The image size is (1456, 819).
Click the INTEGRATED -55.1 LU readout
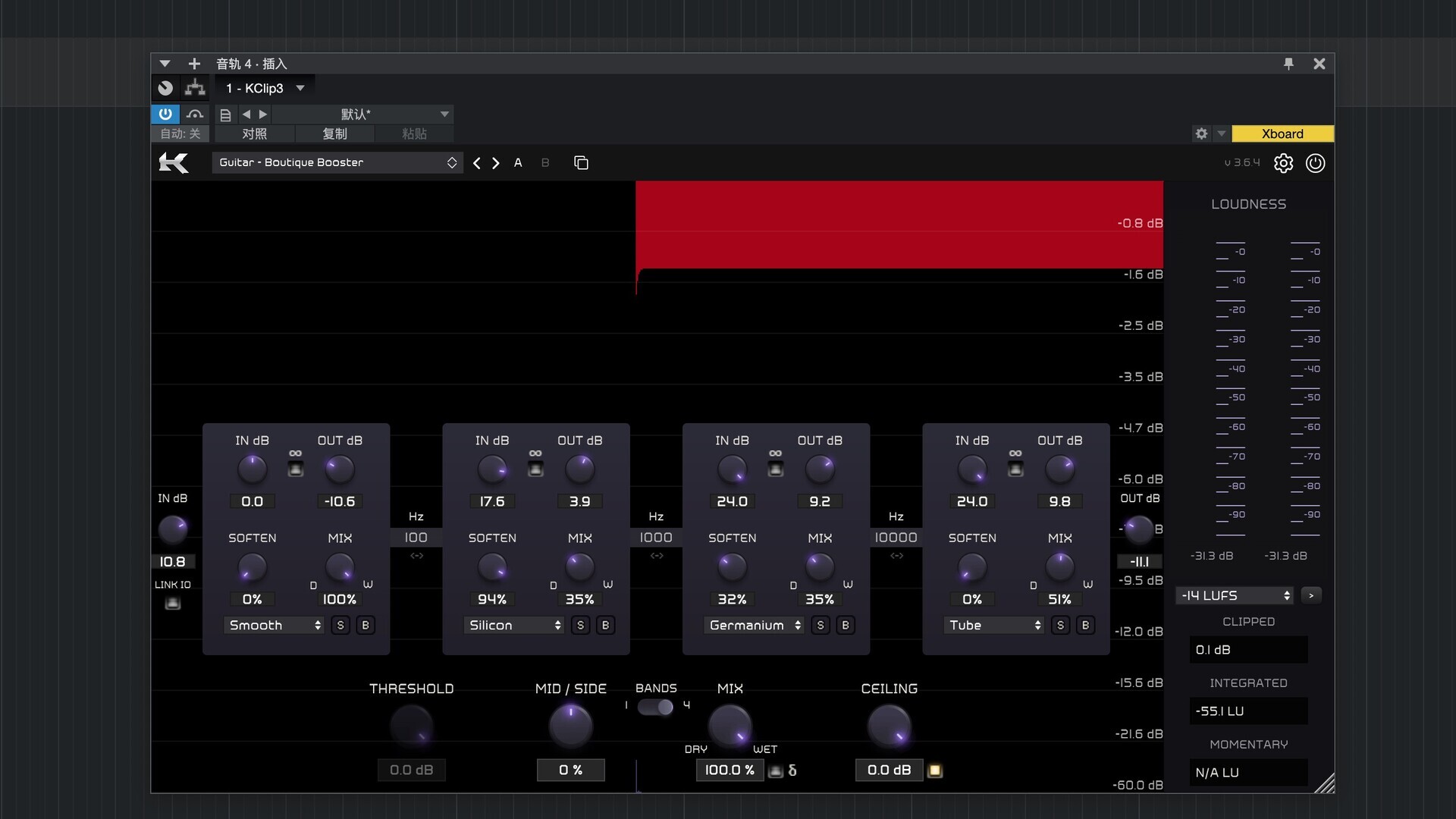click(x=1248, y=711)
